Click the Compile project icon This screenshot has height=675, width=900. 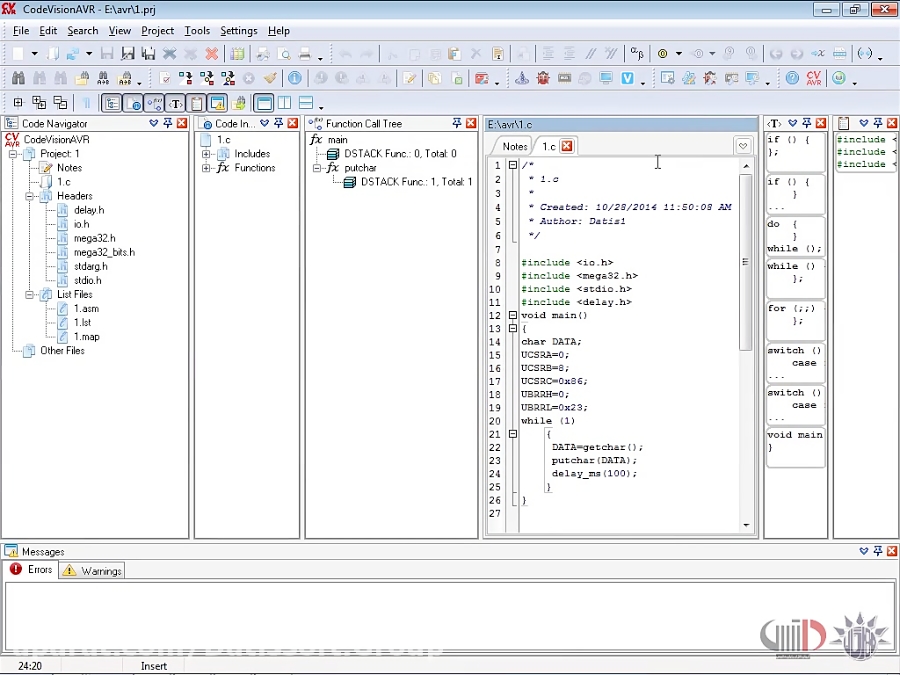click(x=185, y=78)
